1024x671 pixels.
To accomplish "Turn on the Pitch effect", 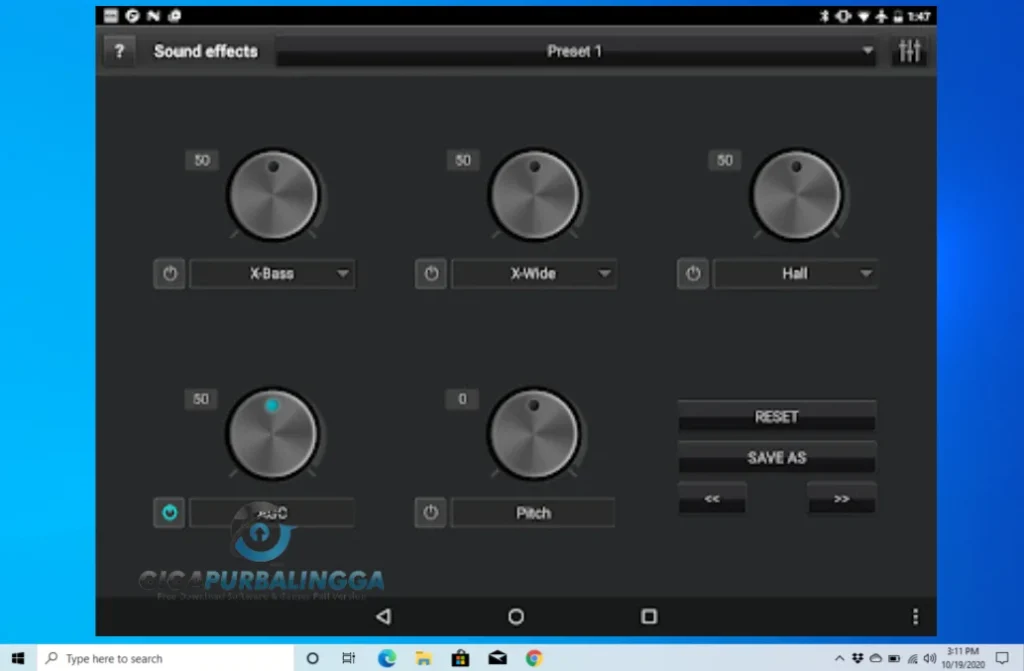I will 430,512.
